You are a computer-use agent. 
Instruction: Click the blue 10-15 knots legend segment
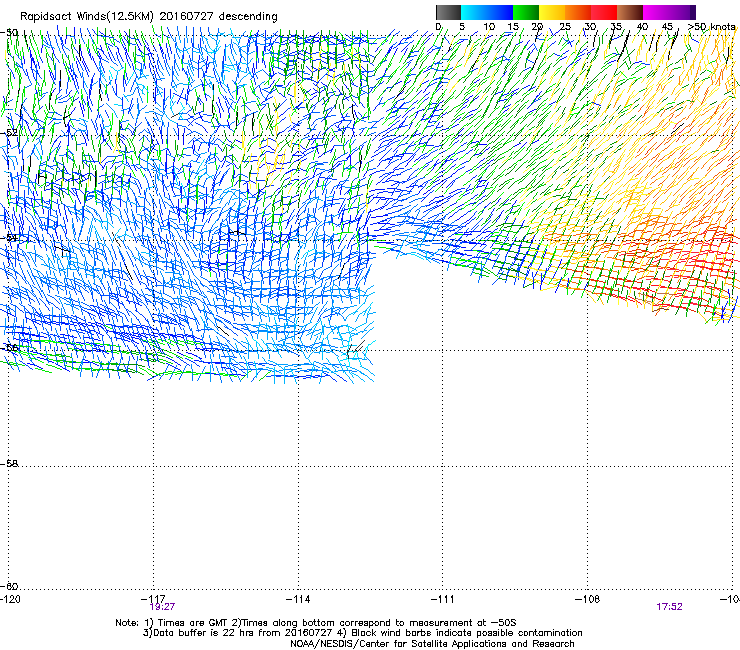click(500, 12)
